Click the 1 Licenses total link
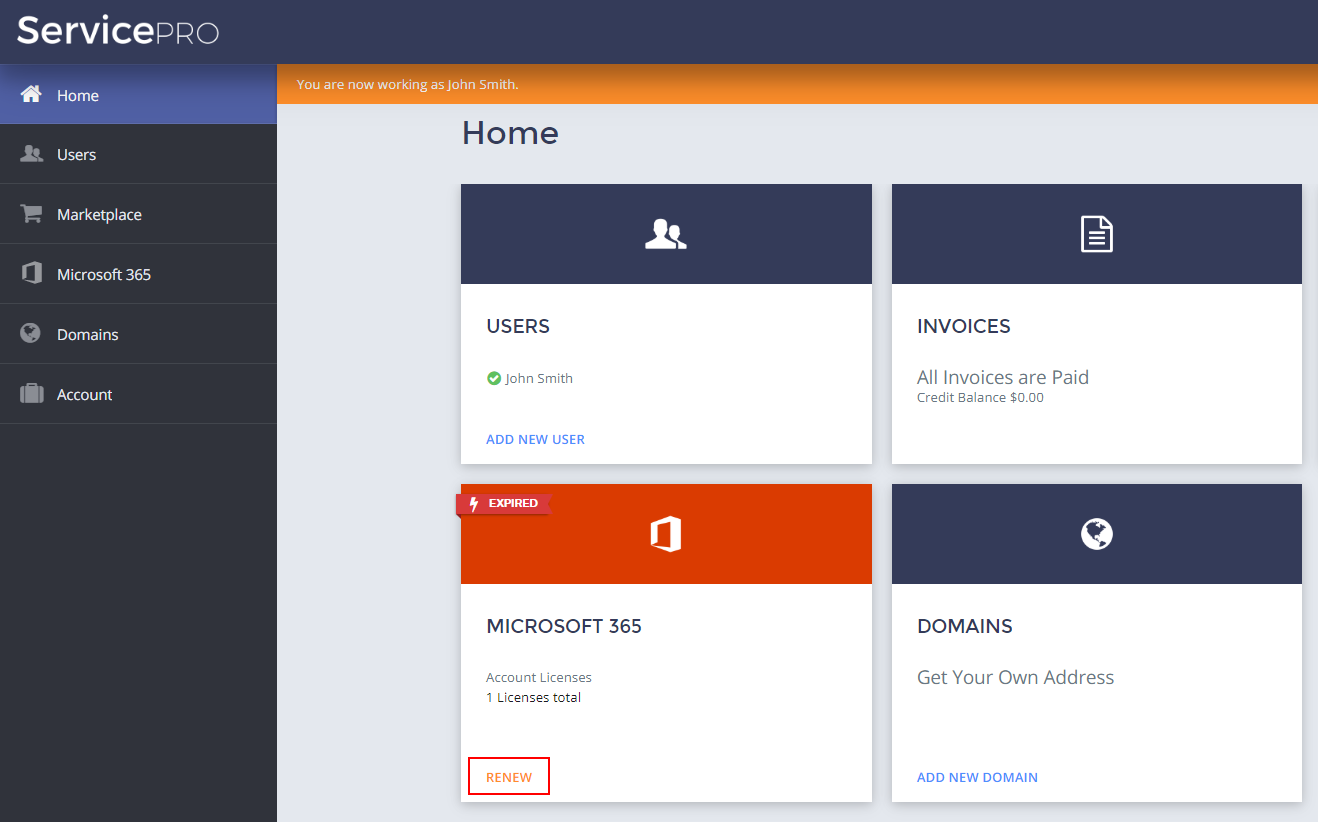Screen dimensions: 1318x822 534,697
